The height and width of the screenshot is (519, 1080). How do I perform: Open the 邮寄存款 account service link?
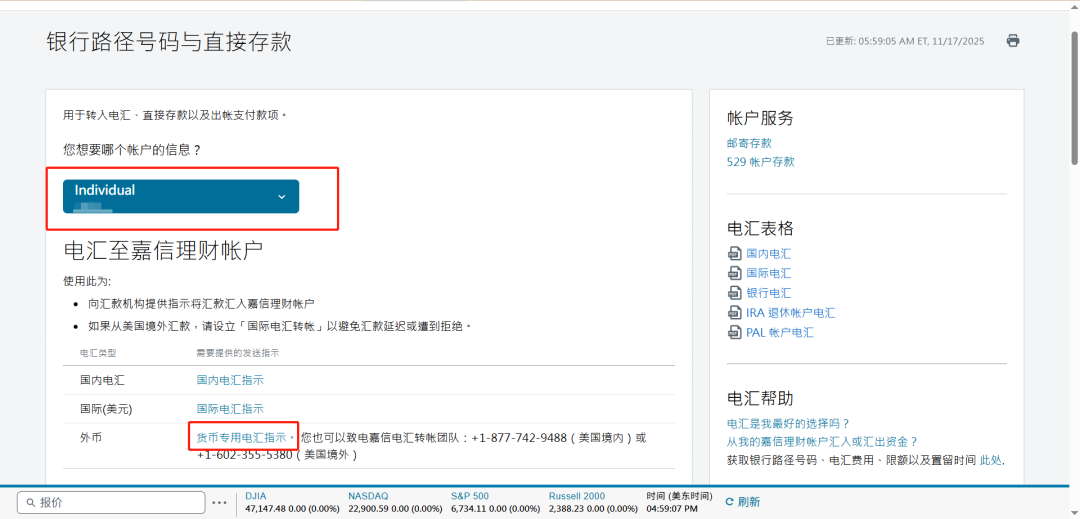(x=749, y=143)
